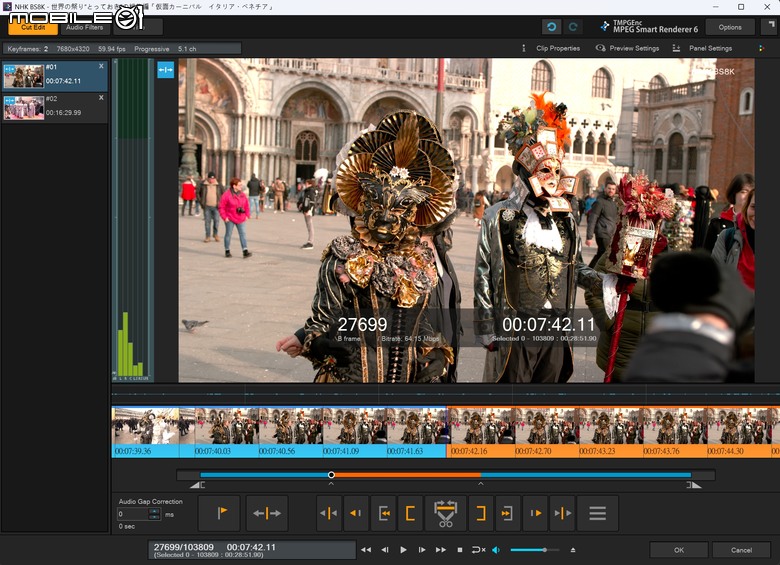The image size is (780, 565).
Task: Open the Options button
Action: click(x=730, y=27)
